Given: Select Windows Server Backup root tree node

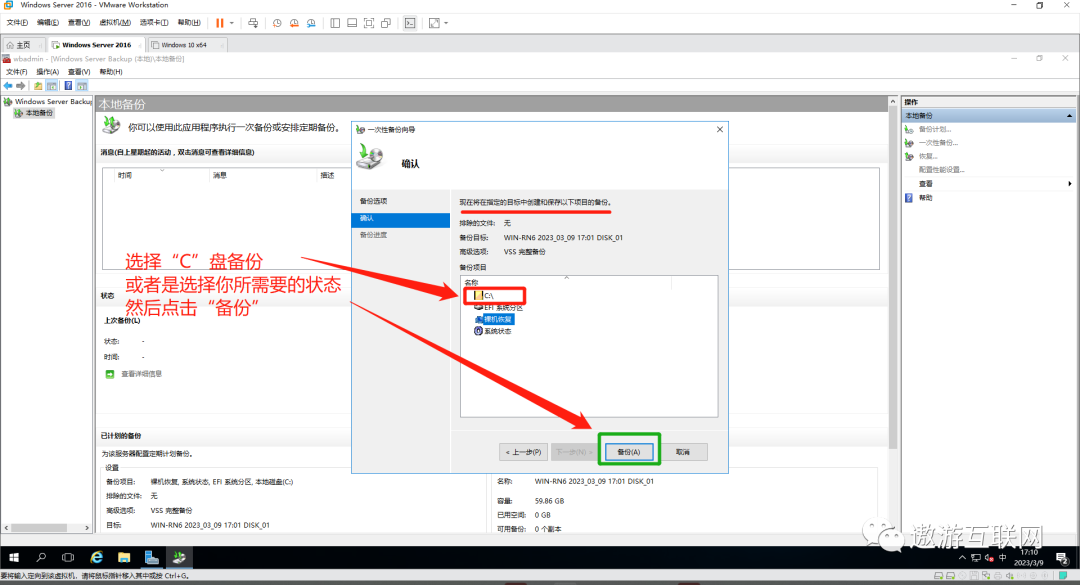Looking at the screenshot, I should (52, 101).
